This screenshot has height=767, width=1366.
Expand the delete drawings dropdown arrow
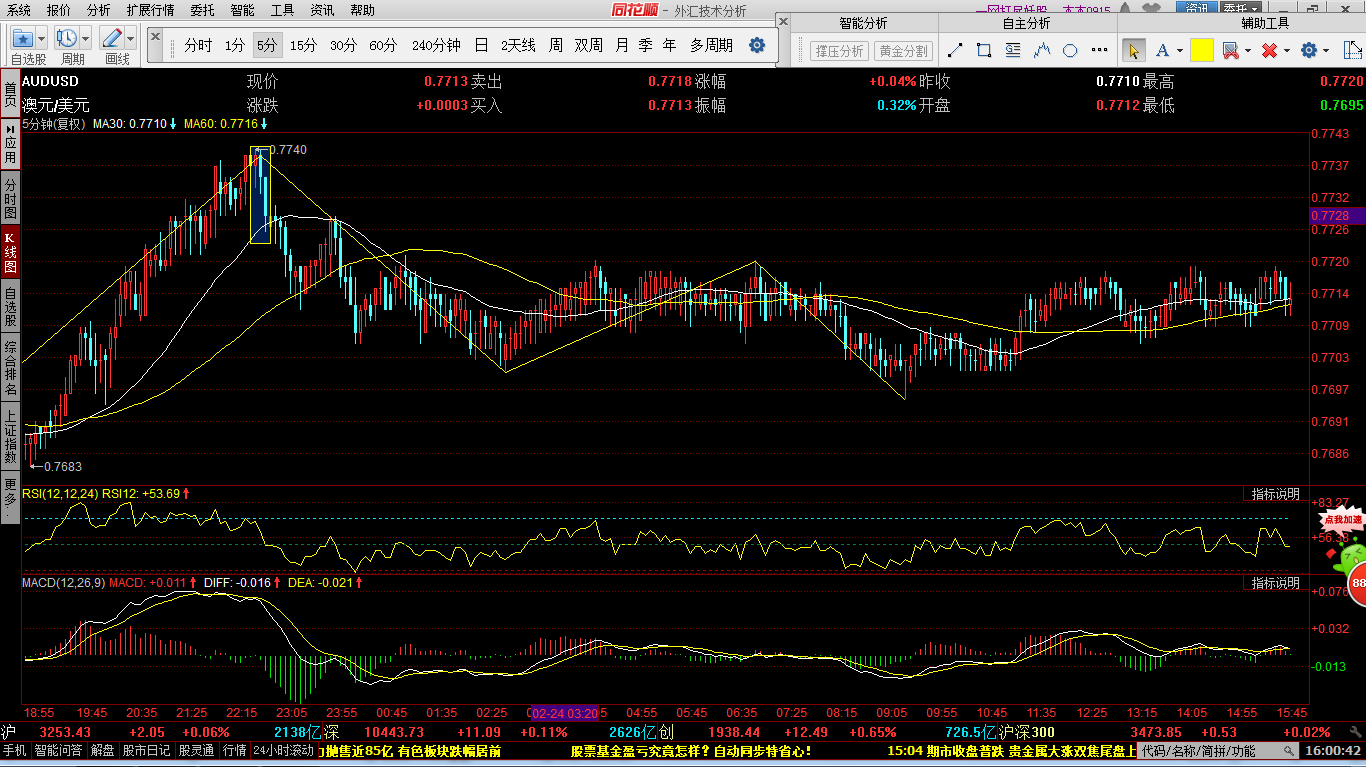1286,50
